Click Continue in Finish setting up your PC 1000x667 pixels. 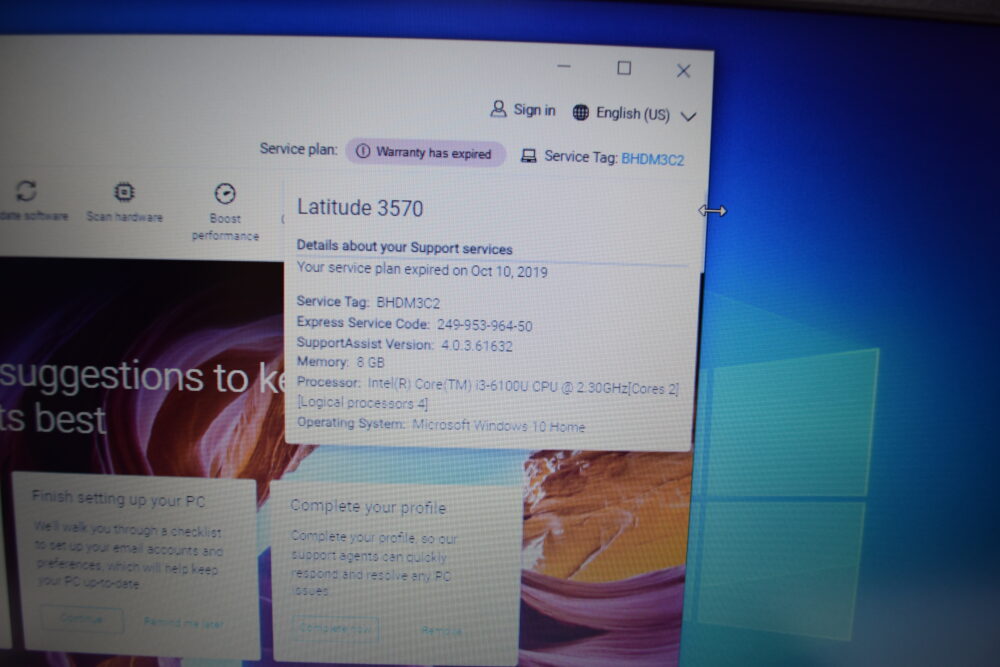82,619
